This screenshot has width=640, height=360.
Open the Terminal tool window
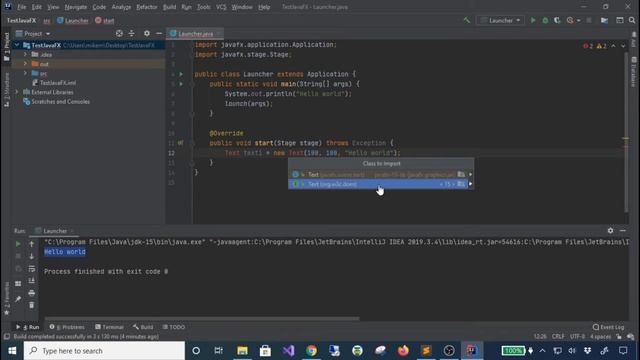(x=109, y=327)
